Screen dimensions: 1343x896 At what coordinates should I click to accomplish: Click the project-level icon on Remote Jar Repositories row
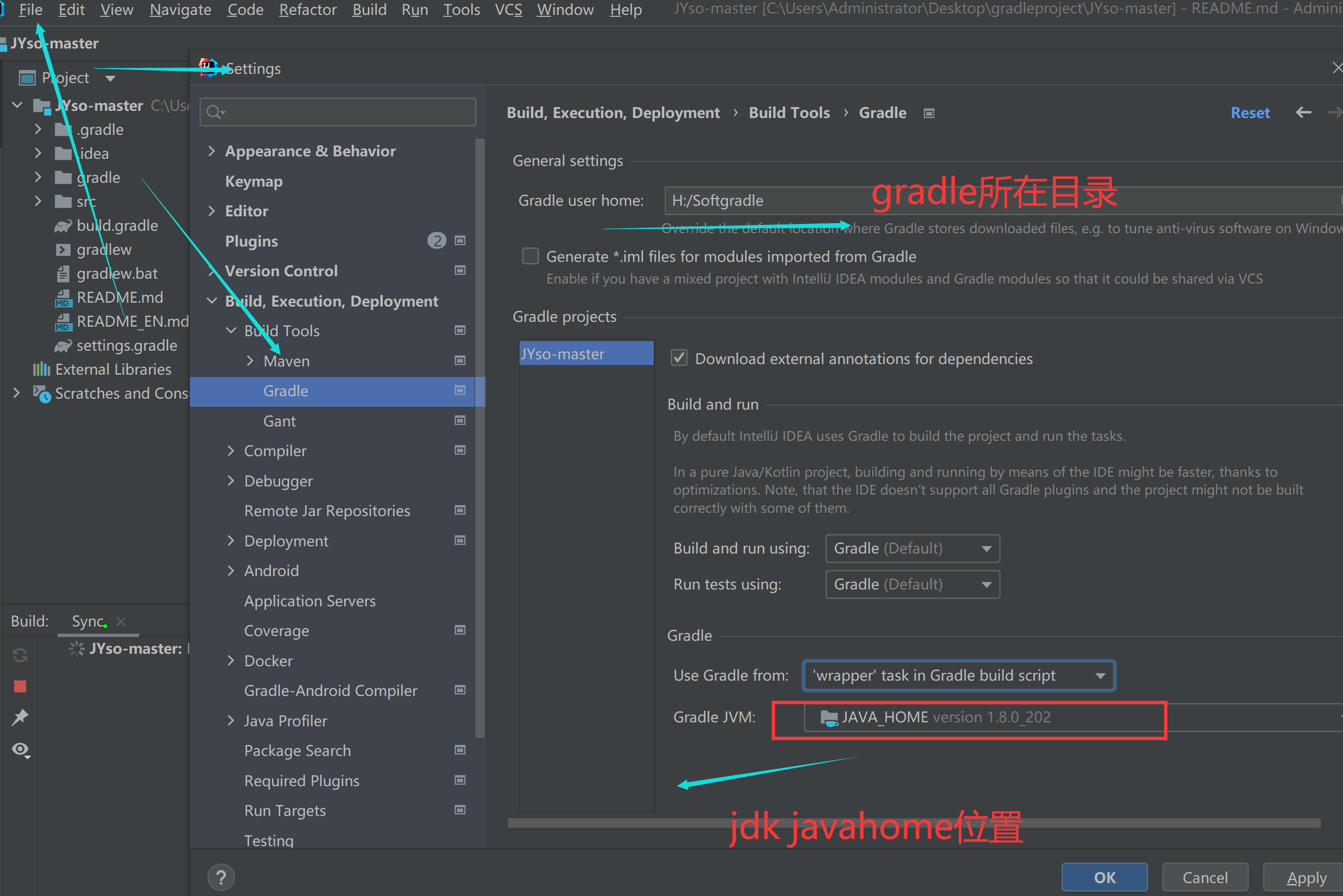click(x=460, y=510)
